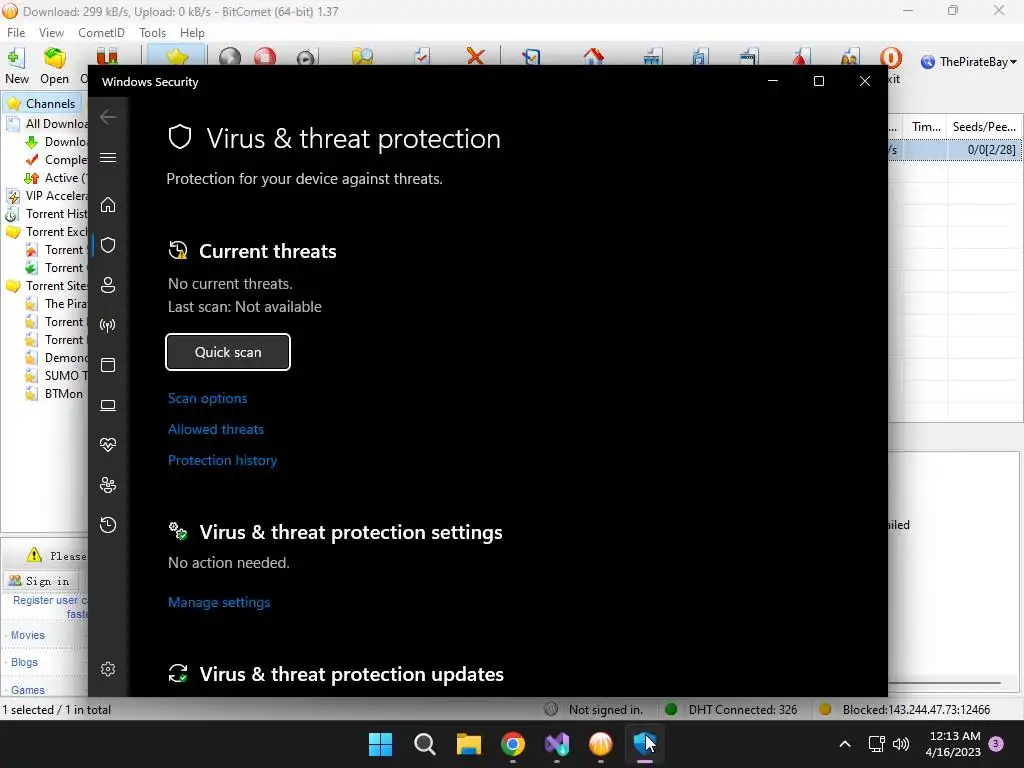The width and height of the screenshot is (1024, 768).
Task: Open the Tools menu in BitComet
Action: [x=152, y=33]
